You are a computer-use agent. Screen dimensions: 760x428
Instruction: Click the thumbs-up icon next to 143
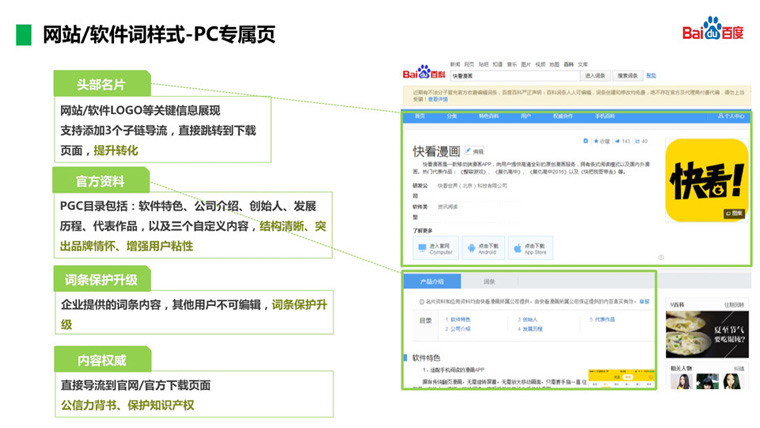[x=617, y=141]
